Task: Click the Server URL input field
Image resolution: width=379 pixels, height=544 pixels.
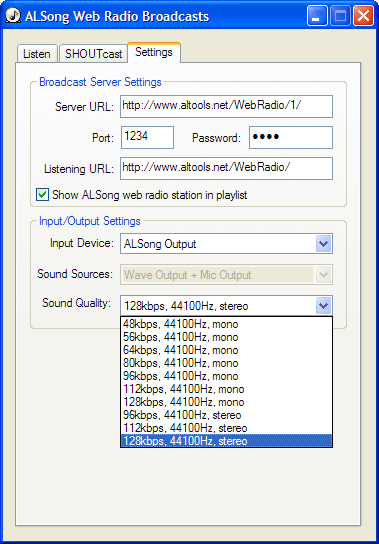Action: 226,107
